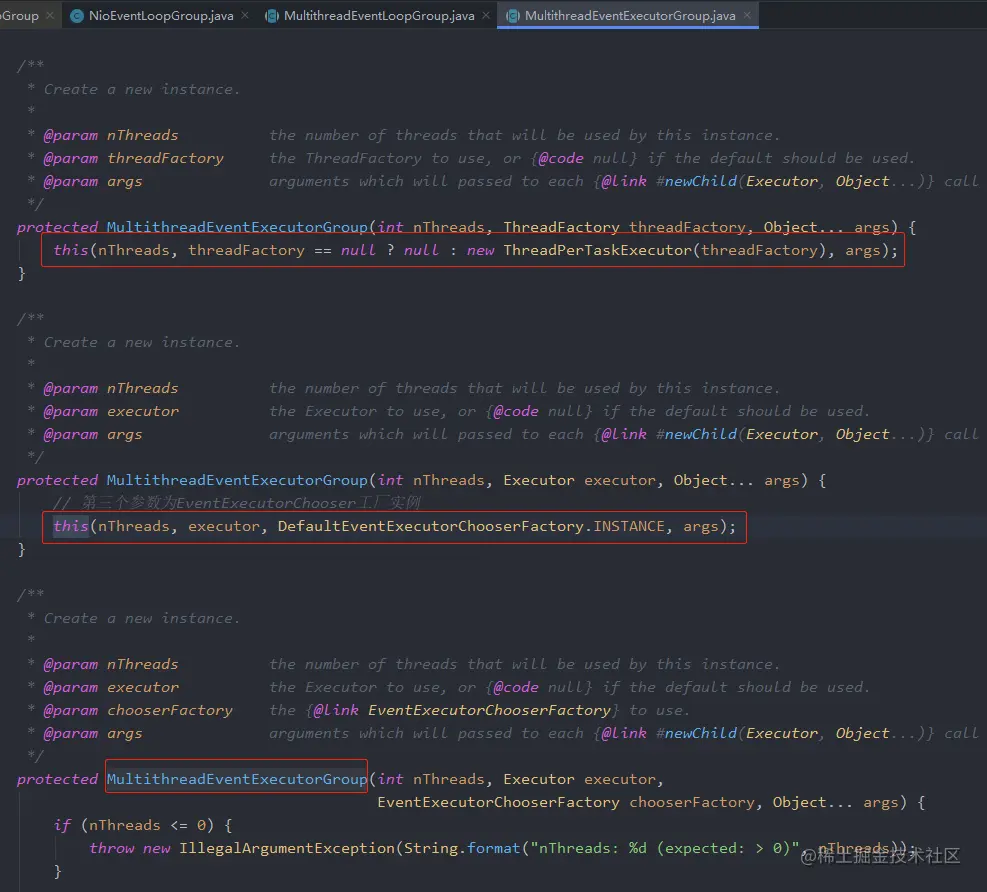Click the format method after String

point(494,848)
